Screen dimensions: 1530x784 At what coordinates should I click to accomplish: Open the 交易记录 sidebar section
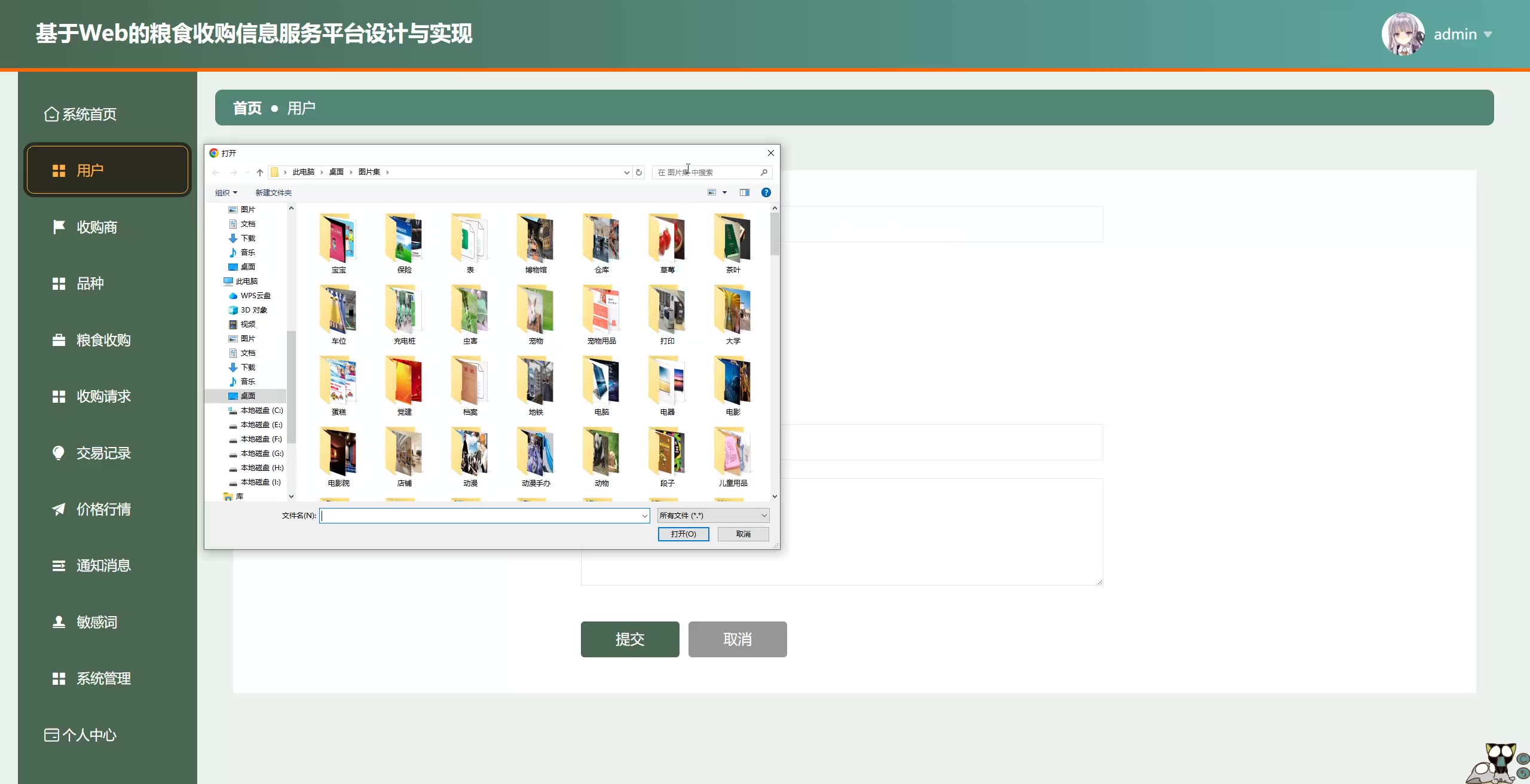[x=103, y=453]
